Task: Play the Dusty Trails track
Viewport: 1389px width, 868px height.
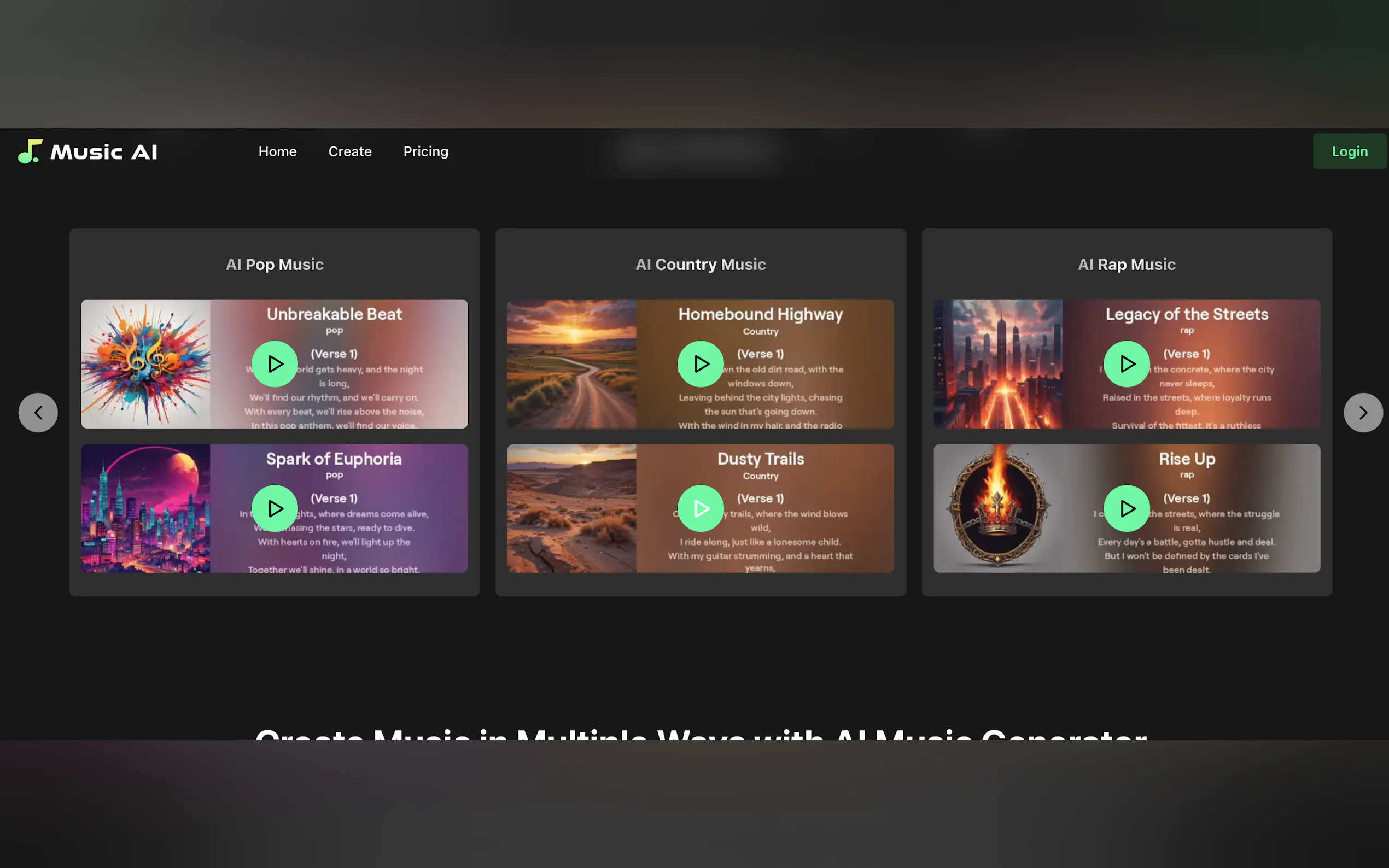Action: (701, 509)
